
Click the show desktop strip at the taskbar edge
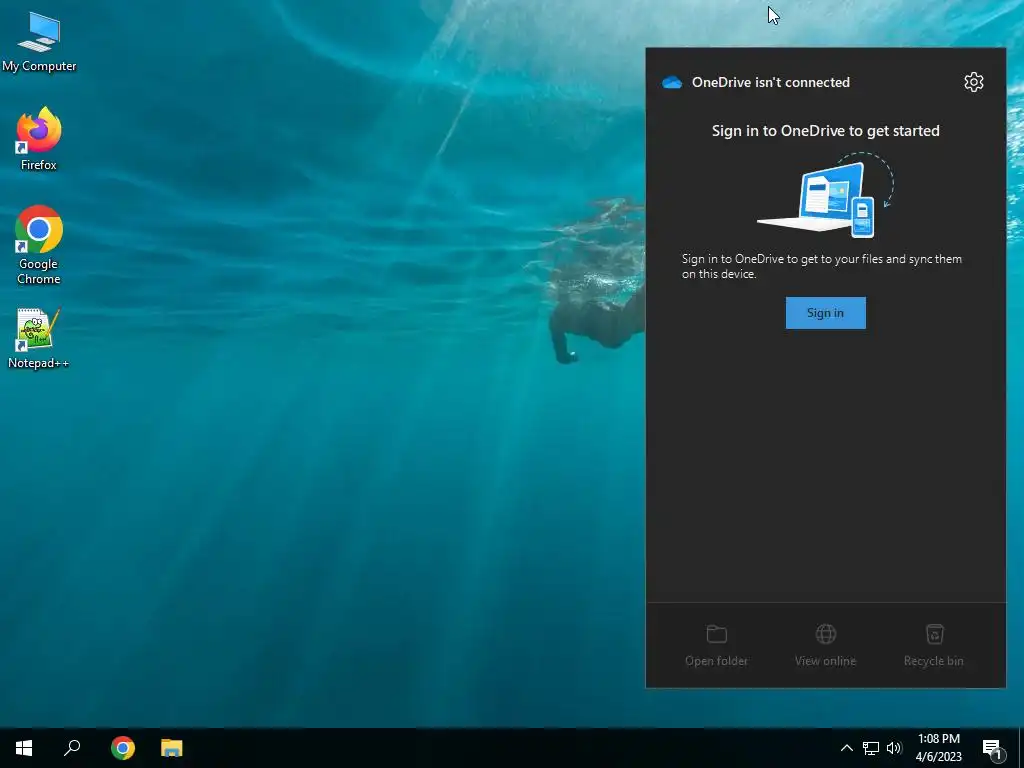(x=1021, y=748)
